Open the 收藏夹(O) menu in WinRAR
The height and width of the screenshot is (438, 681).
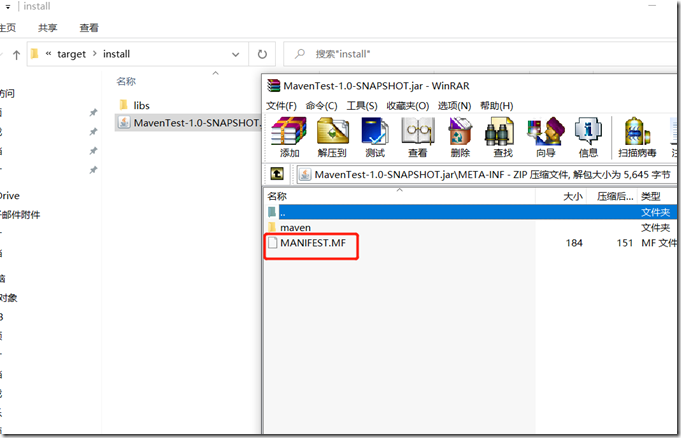(408, 106)
